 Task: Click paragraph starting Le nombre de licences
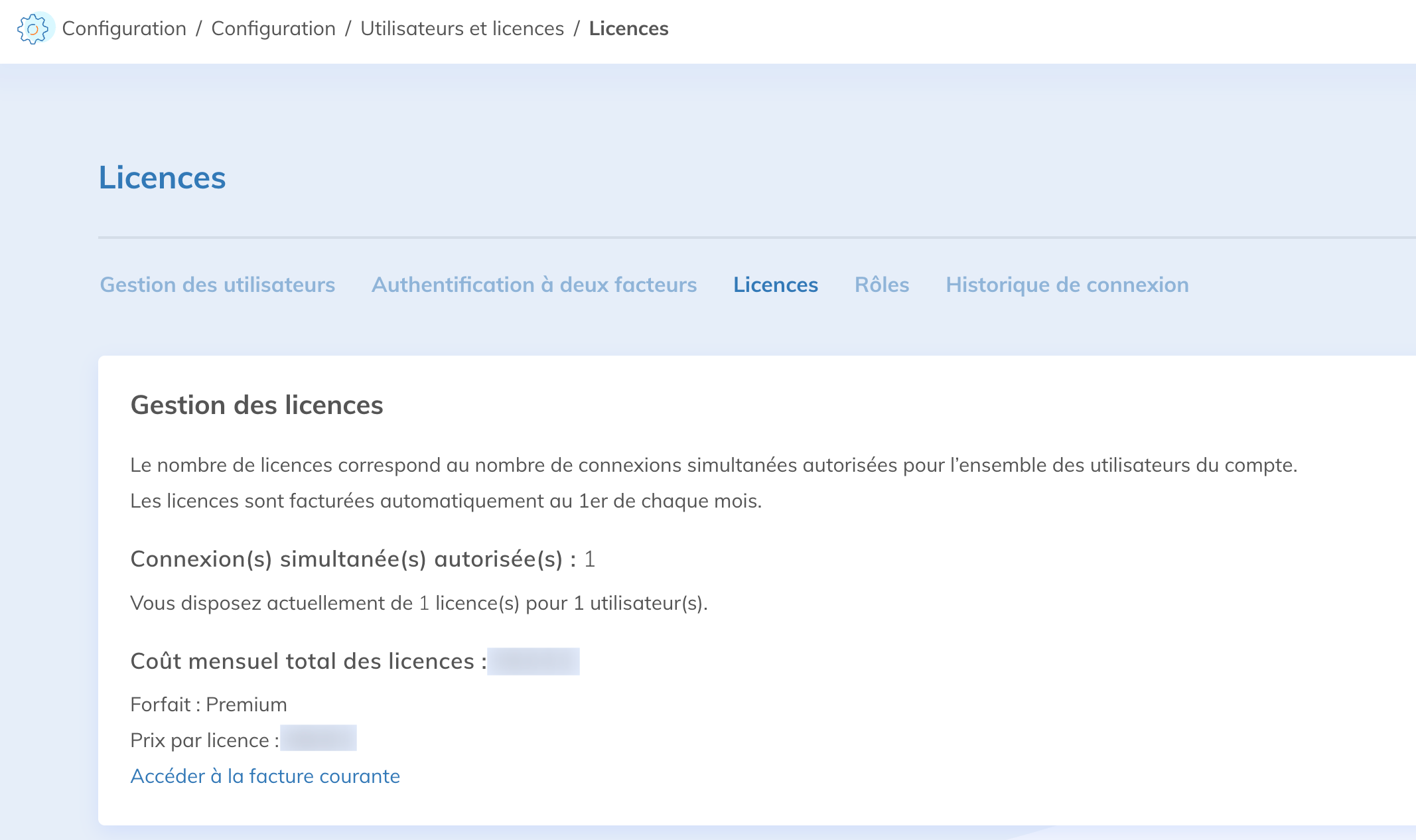(713, 465)
